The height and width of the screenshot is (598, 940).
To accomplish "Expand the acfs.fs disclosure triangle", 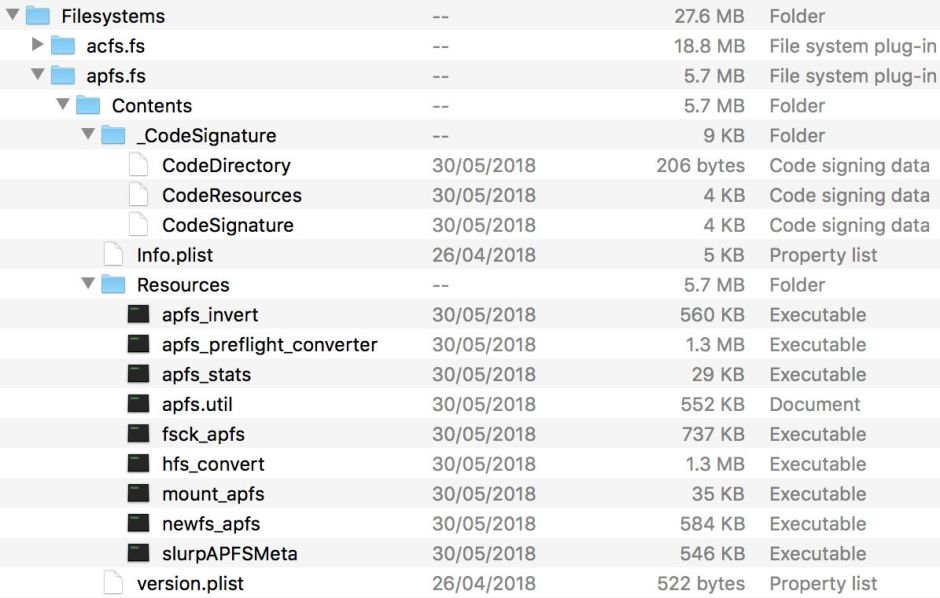I will 38,45.
